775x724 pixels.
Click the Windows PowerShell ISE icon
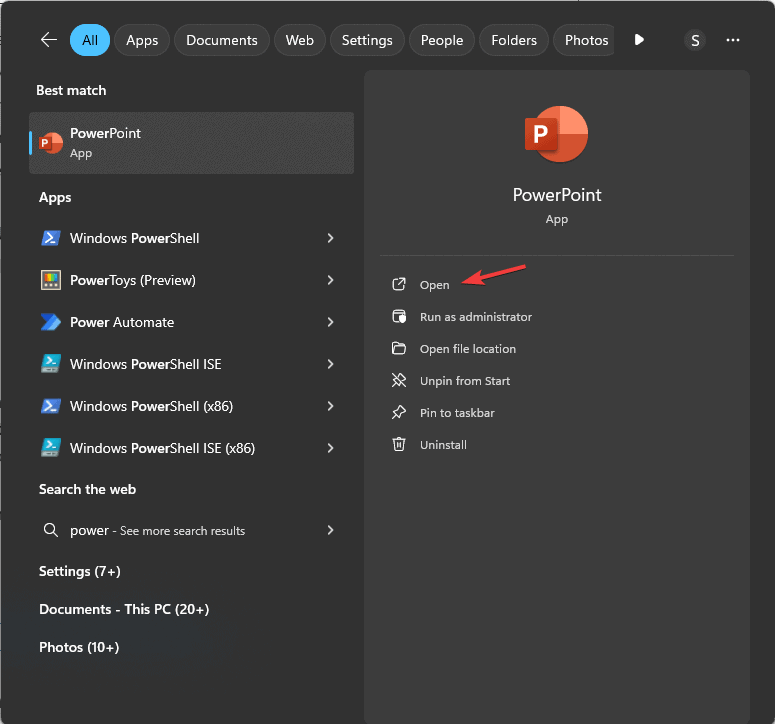[50, 364]
